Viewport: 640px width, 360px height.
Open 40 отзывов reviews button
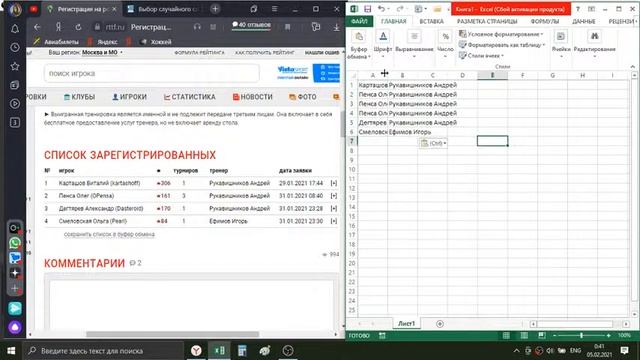point(251,25)
